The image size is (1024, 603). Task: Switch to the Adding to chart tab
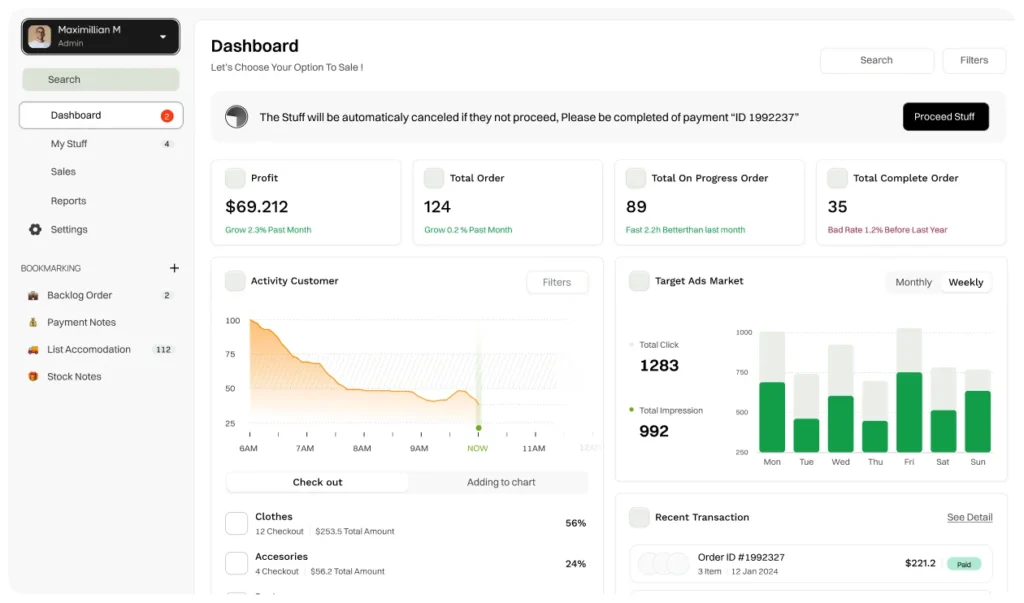(501, 482)
